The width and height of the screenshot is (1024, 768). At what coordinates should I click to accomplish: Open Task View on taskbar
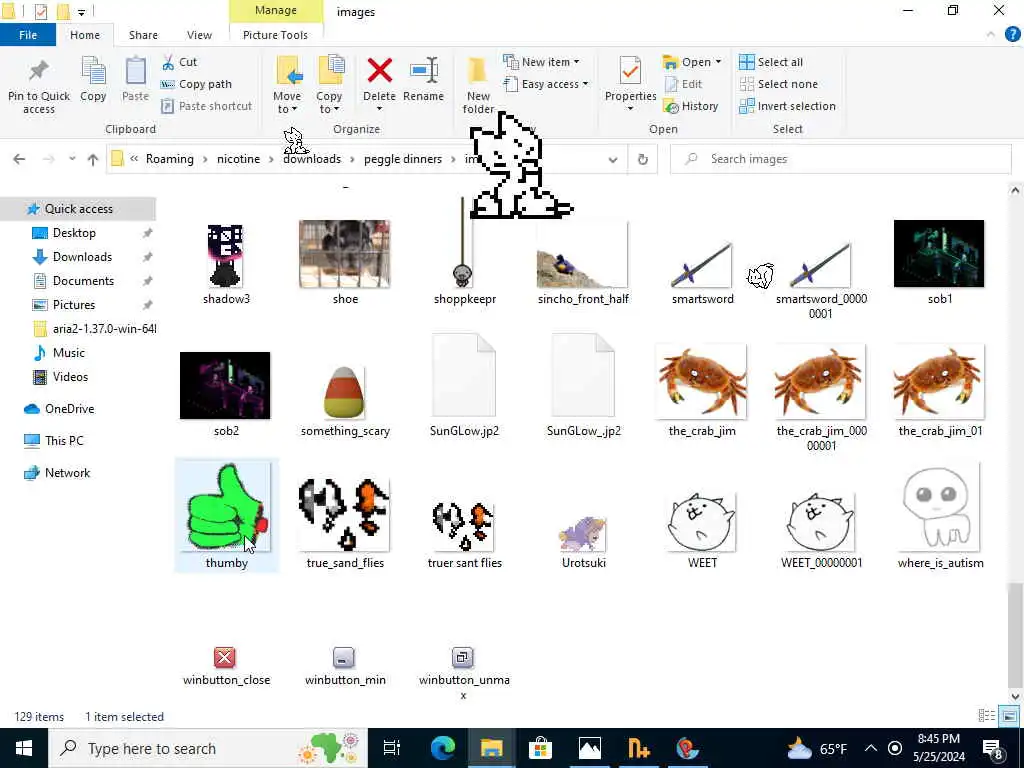coord(391,748)
